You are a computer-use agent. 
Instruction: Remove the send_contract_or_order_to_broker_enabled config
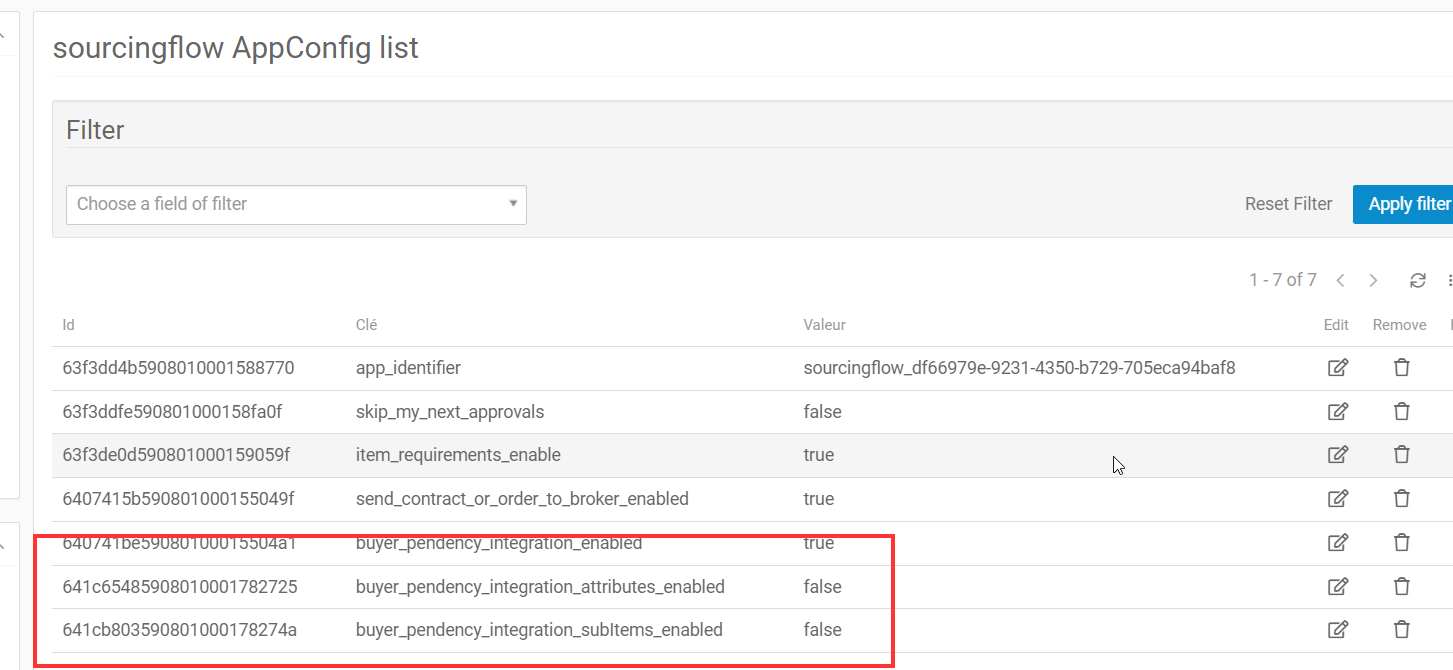tap(1401, 498)
